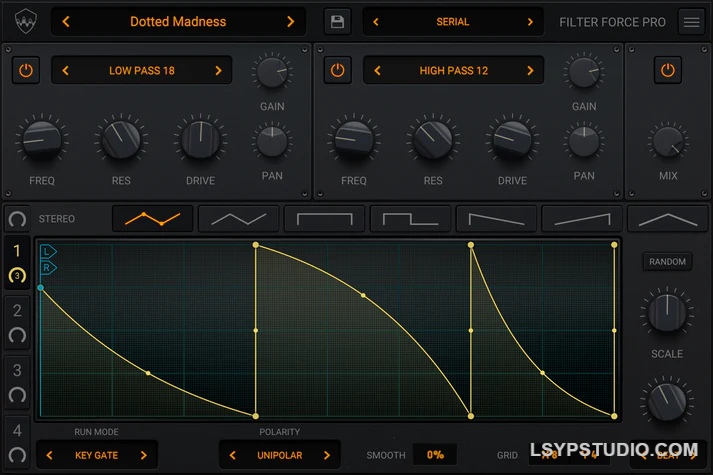Open the LOW PASS 18 filter type list

(141, 70)
